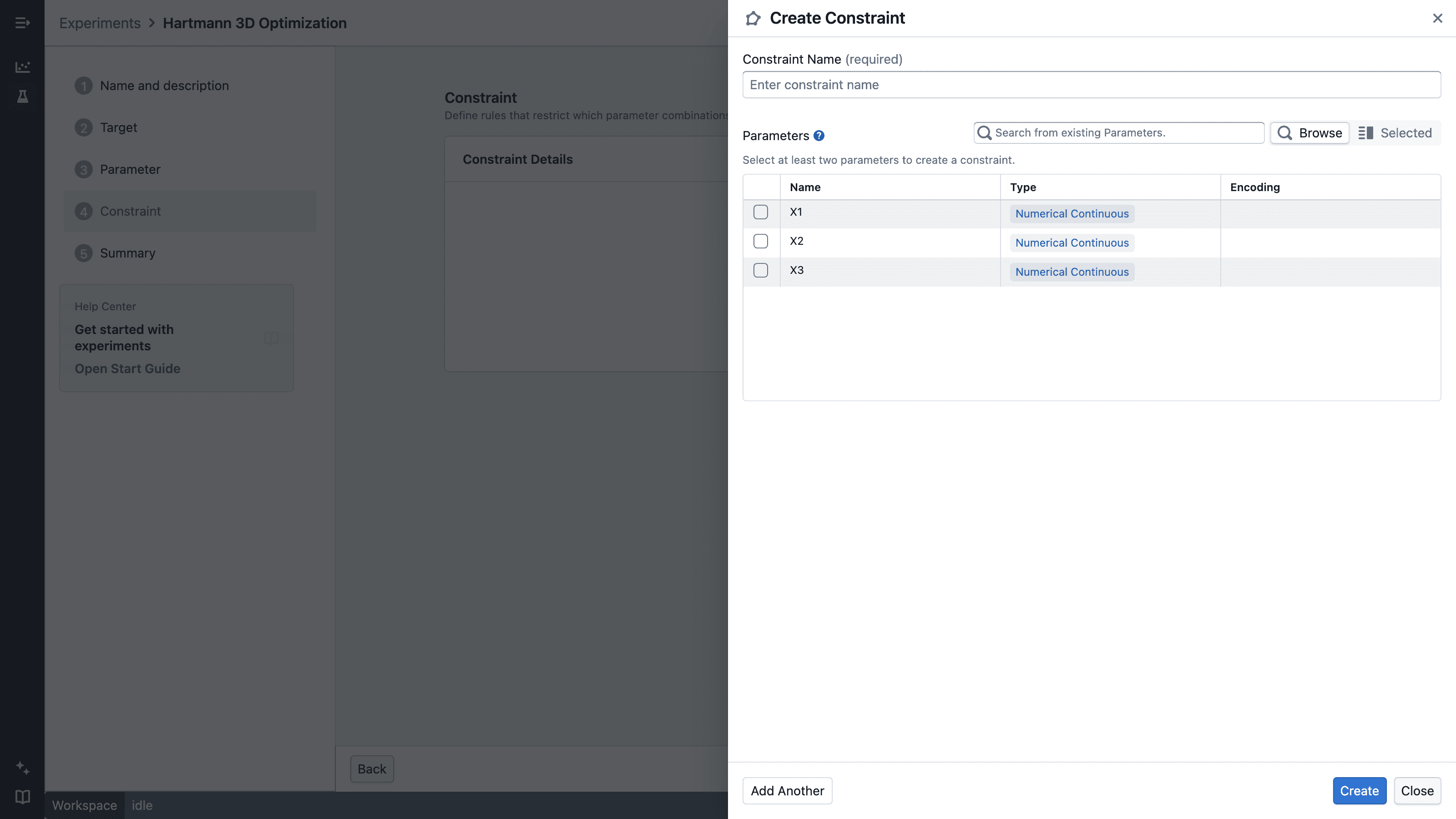Open the scatter chart sidebar icon

[x=23, y=67]
